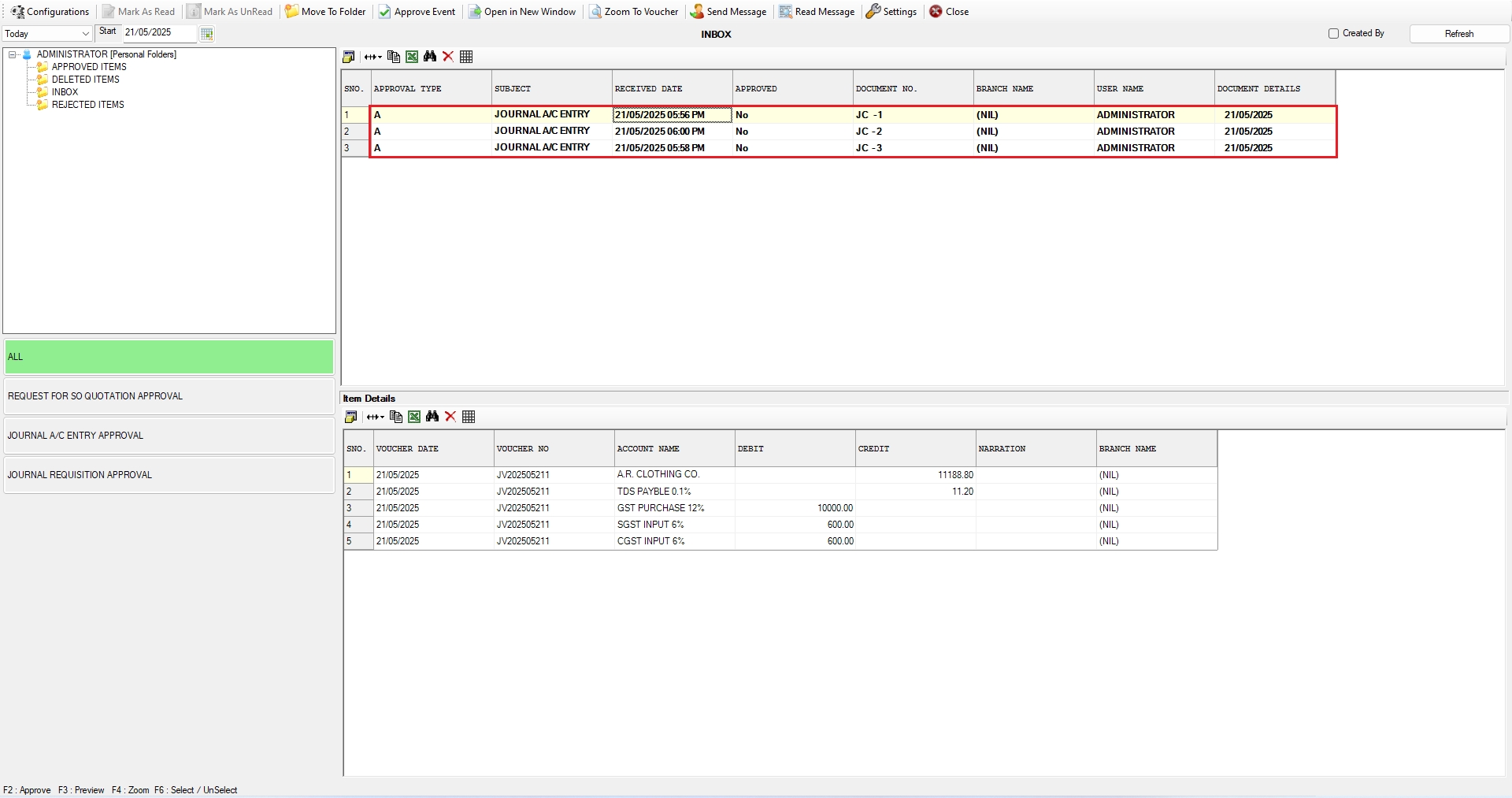Select the APPROVED ITEMS folder
1512x798 pixels.
[x=89, y=67]
